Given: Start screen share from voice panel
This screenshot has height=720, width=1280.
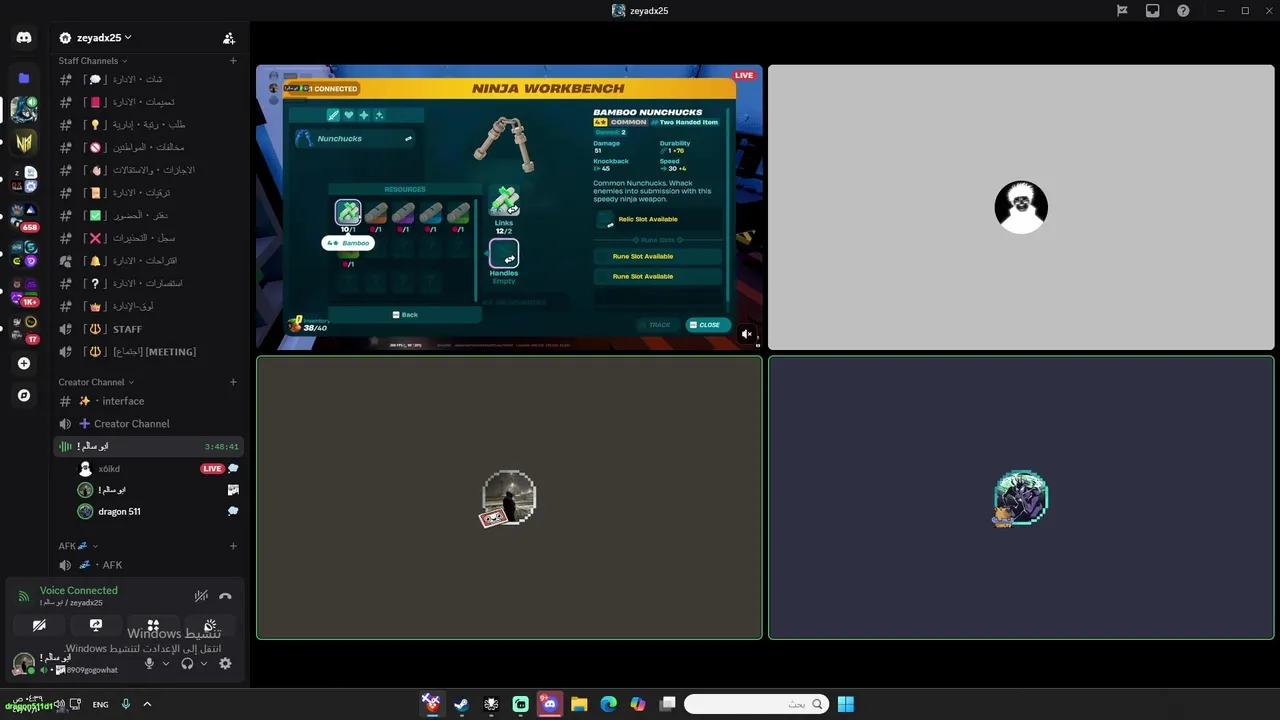Looking at the screenshot, I should (x=96, y=625).
